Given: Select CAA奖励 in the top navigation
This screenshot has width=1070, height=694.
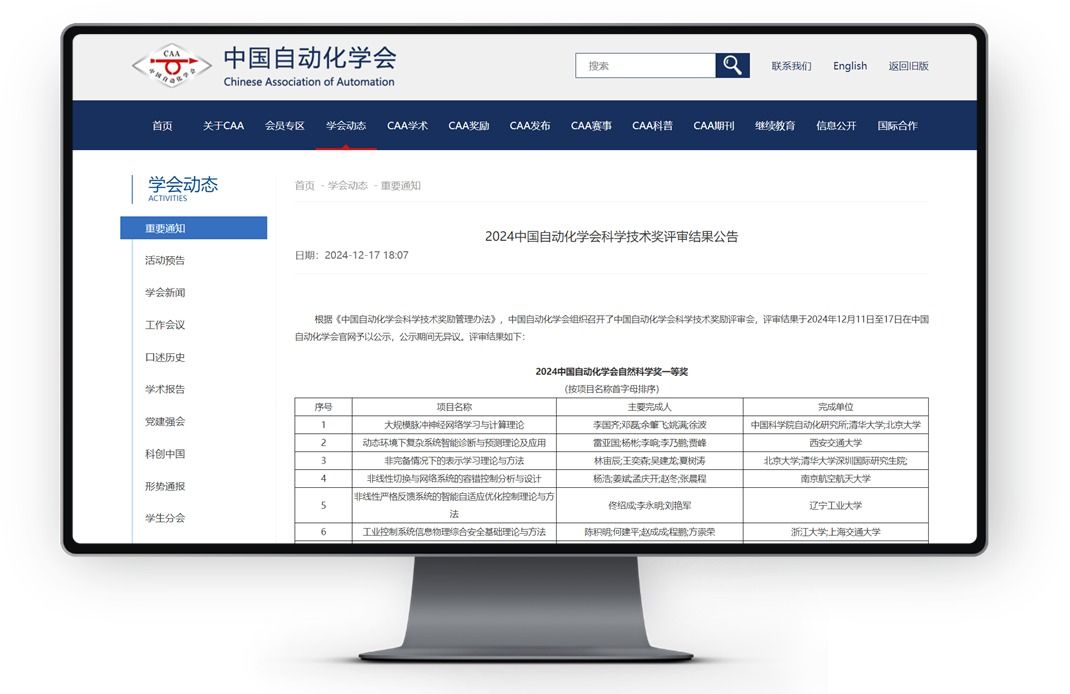Looking at the screenshot, I should pos(469,126).
